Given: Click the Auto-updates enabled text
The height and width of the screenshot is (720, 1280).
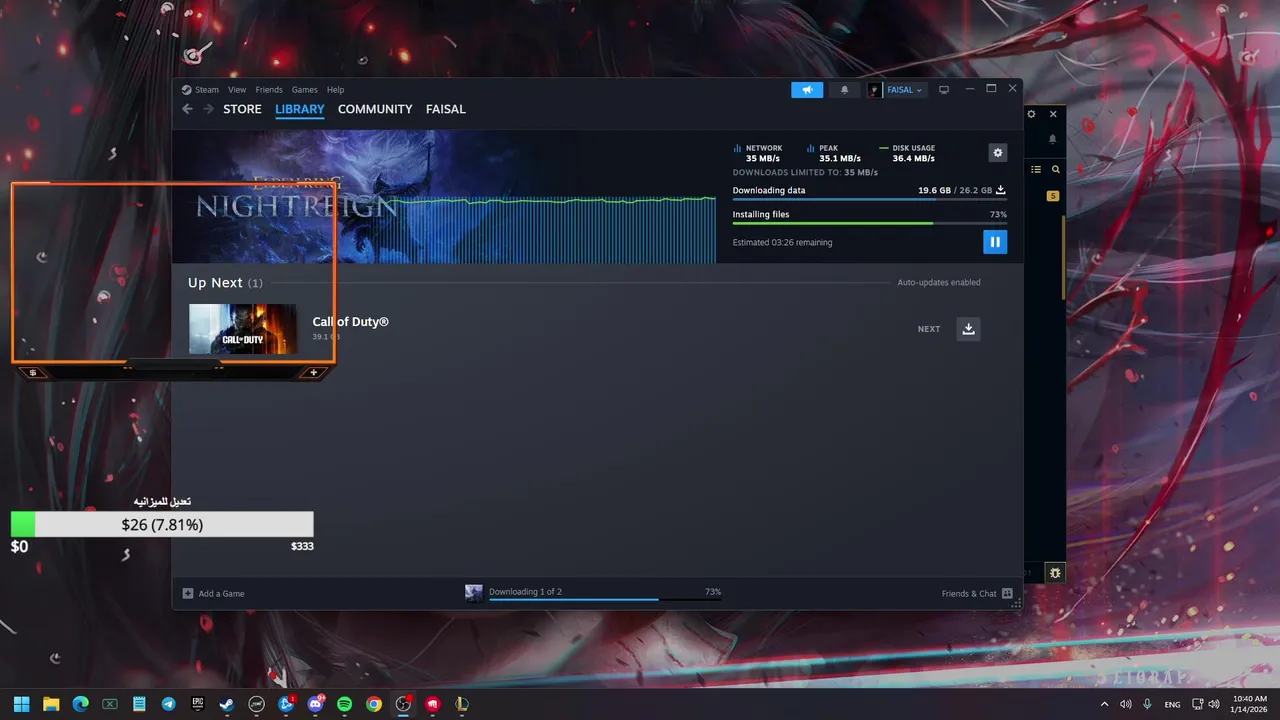Looking at the screenshot, I should 938,283.
